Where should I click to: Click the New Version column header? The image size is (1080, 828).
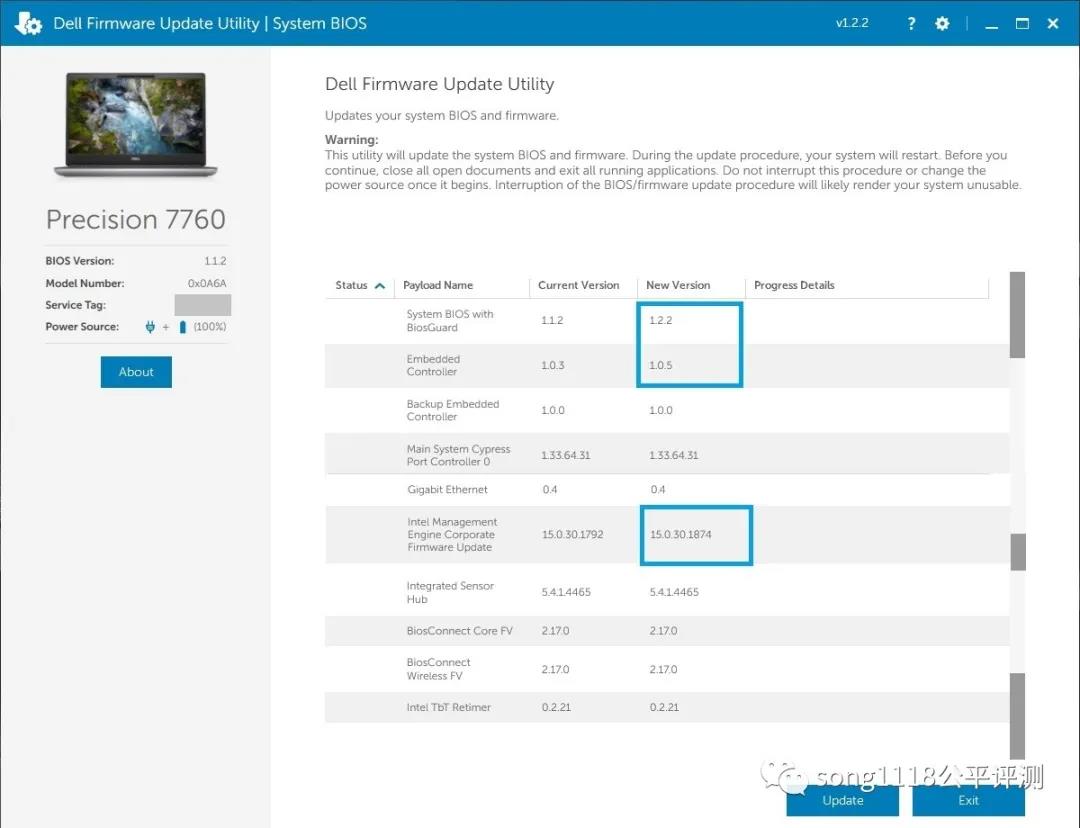point(678,285)
